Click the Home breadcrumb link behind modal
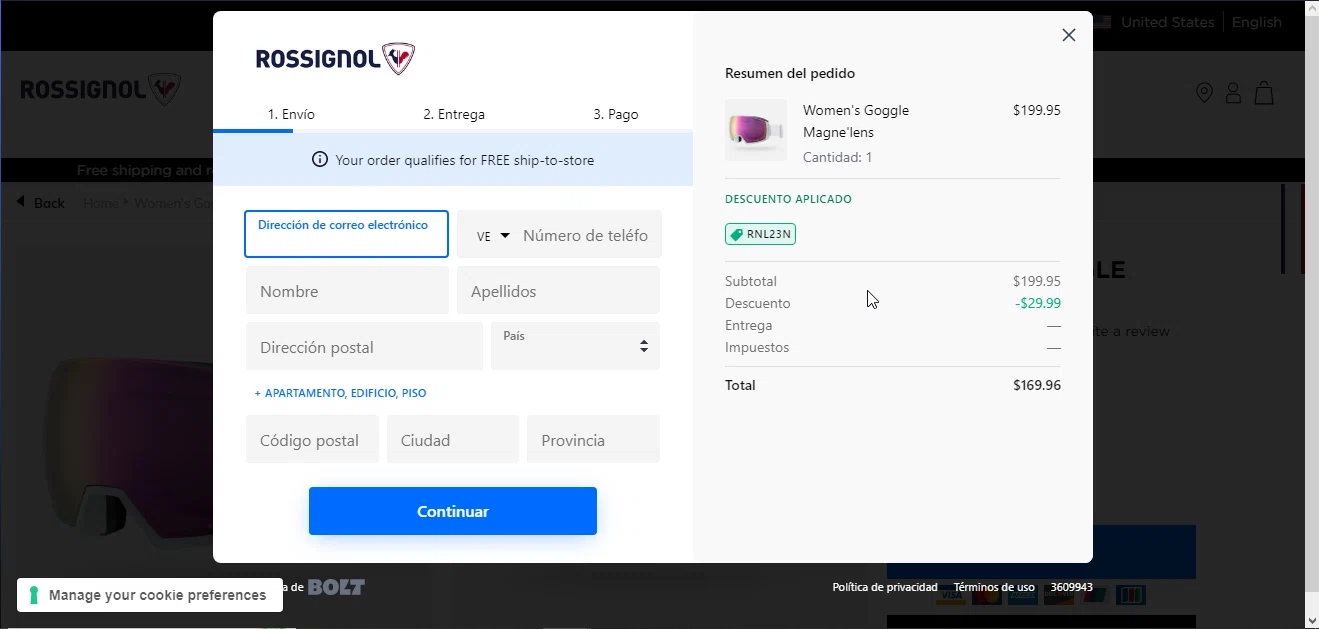Viewport: 1319px width, 629px height. (101, 203)
